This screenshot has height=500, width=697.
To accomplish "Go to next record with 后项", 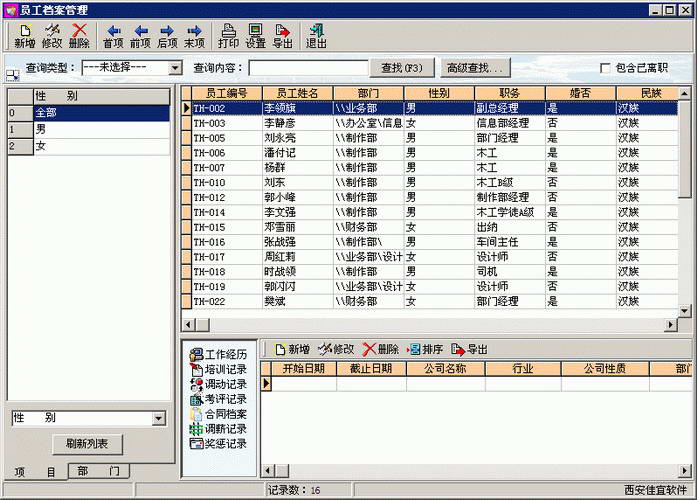I will pyautogui.click(x=167, y=36).
